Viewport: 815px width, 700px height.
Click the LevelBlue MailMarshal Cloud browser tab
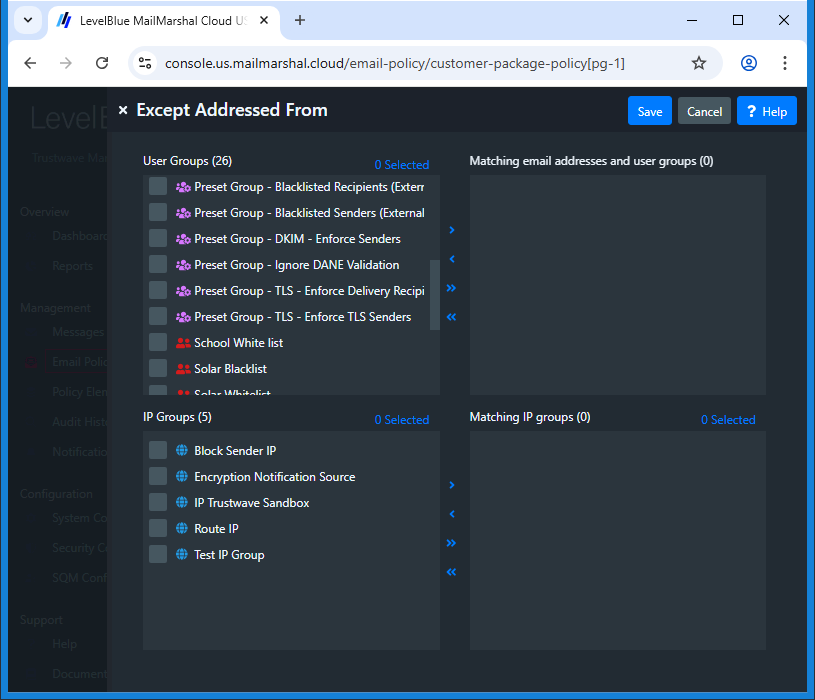(164, 21)
